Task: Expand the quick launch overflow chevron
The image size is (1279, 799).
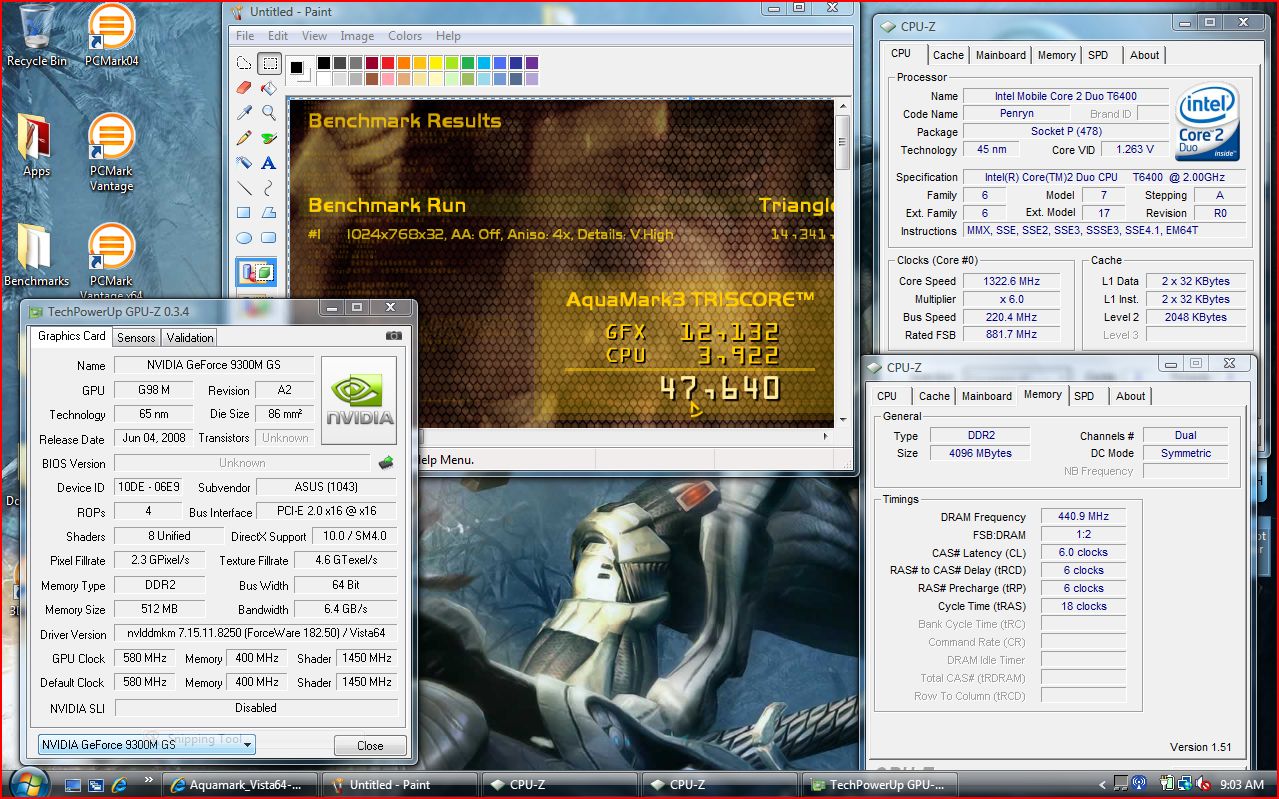Action: tap(149, 780)
